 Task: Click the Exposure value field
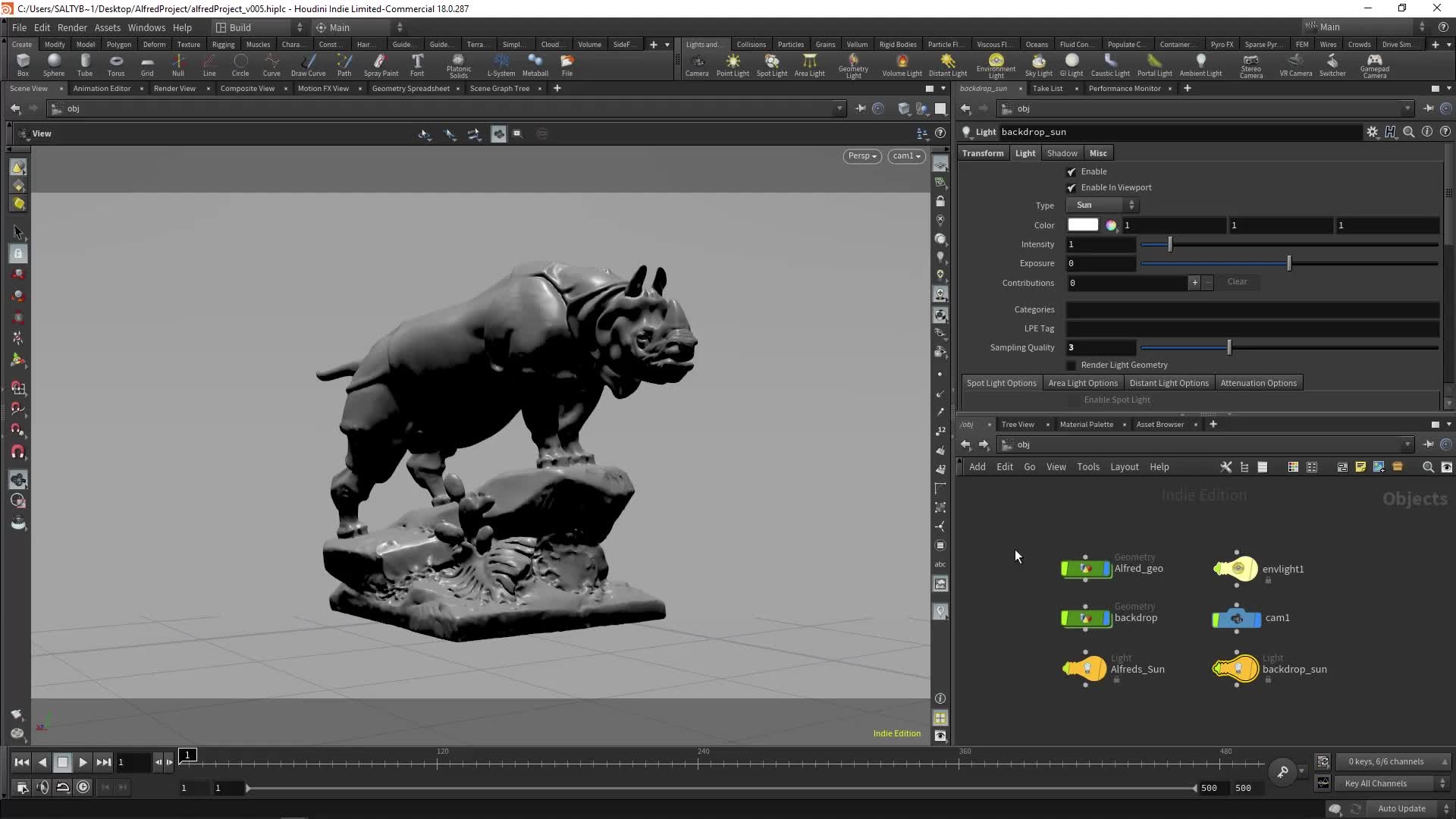click(1101, 264)
